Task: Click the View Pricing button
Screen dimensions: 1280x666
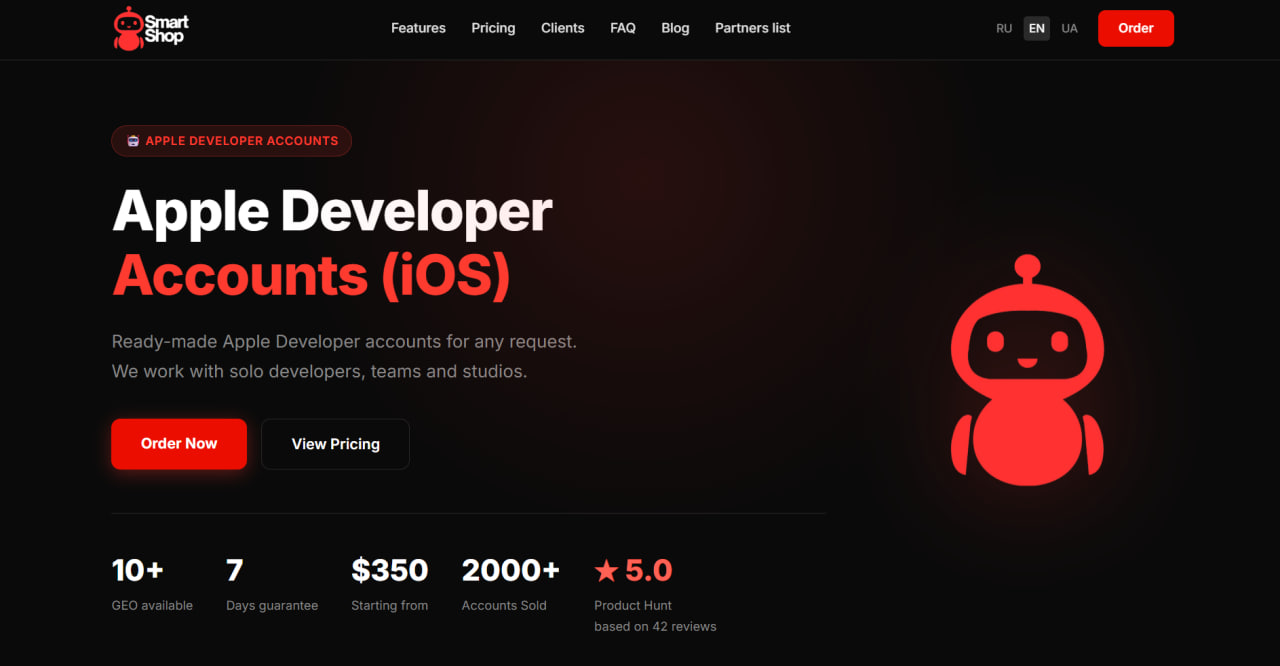Action: 335,444
